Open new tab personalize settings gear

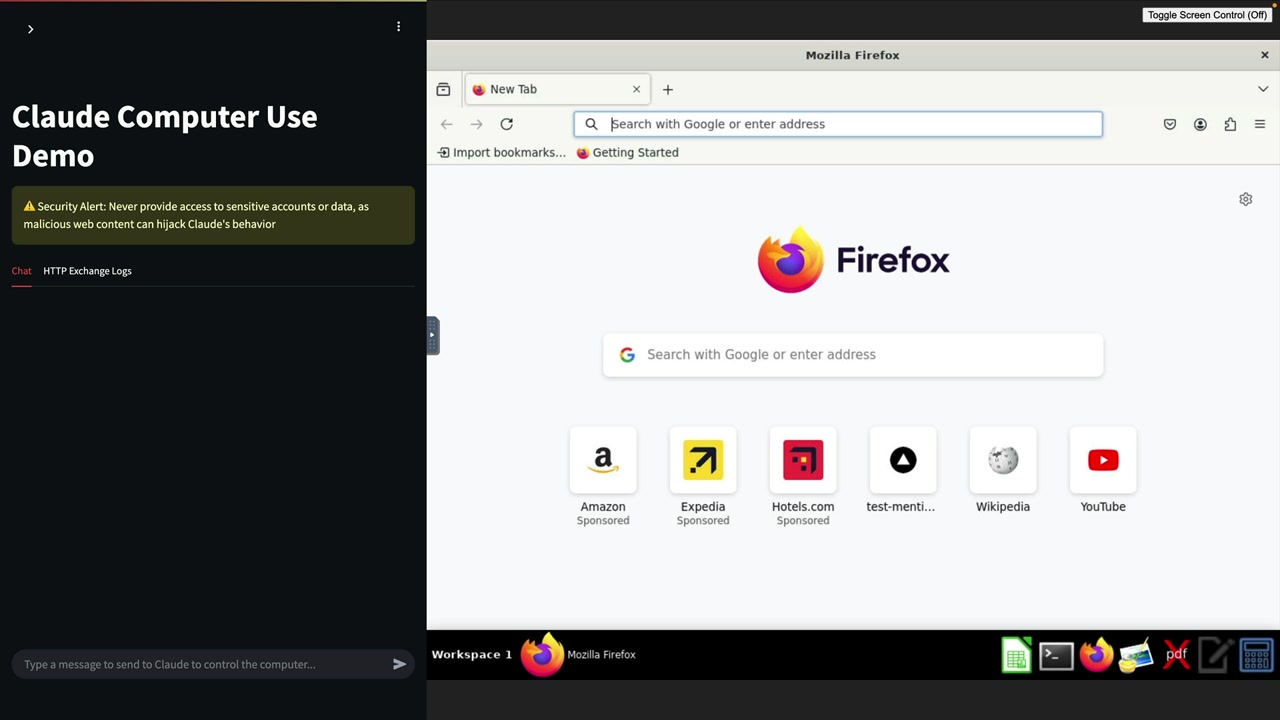[1246, 199]
